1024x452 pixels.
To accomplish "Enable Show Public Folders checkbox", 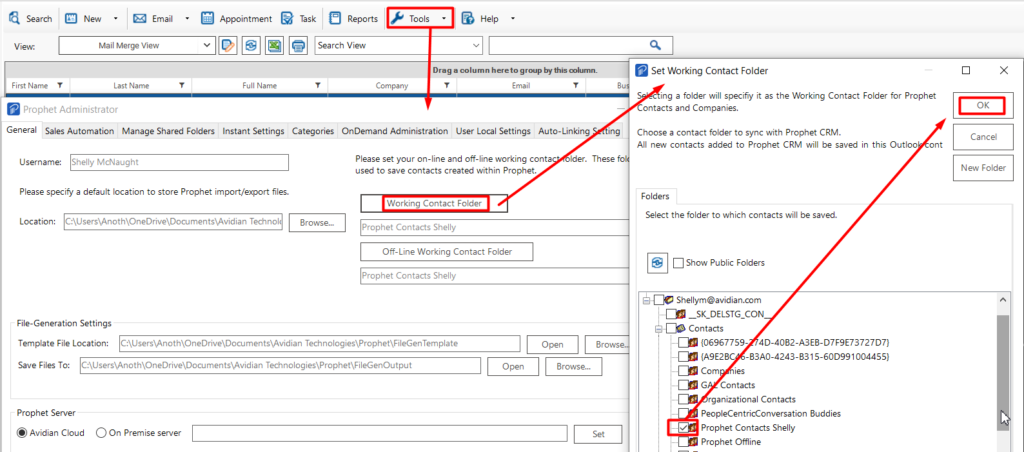I will pos(679,263).
